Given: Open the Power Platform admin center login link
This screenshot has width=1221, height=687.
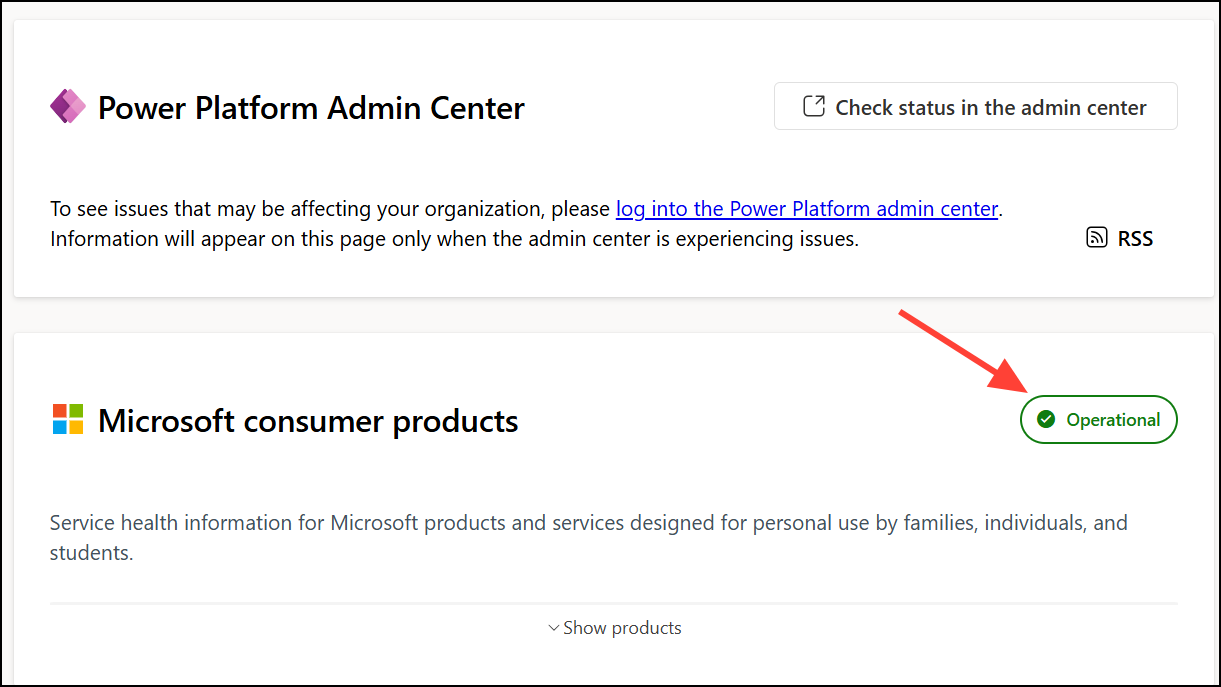Looking at the screenshot, I should [x=806, y=209].
